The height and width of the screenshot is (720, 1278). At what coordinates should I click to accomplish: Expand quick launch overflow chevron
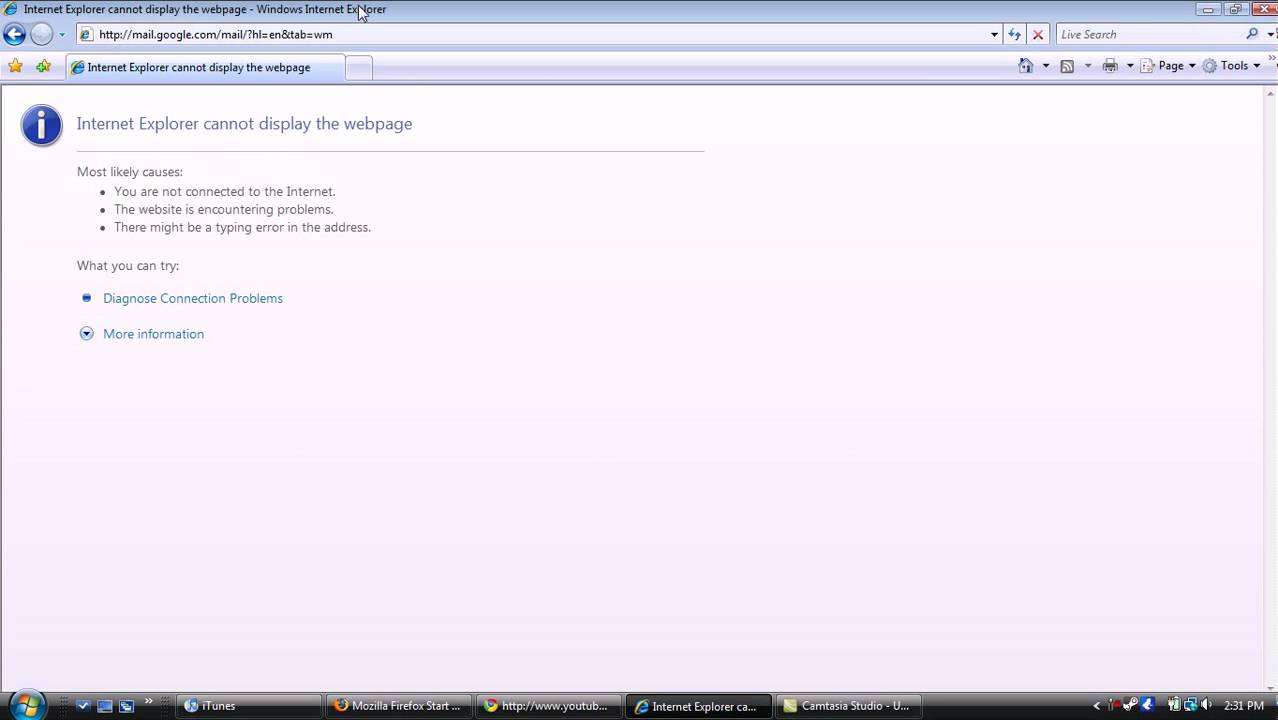tap(148, 701)
